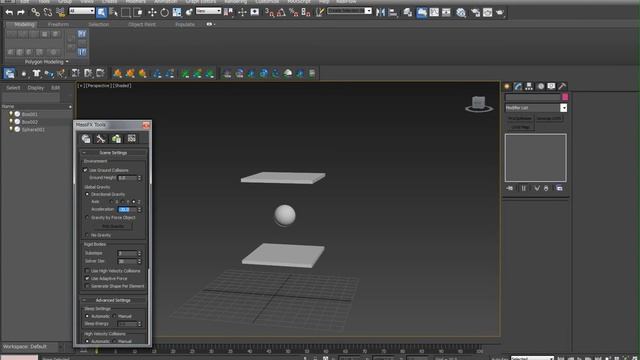This screenshot has width=640, height=360.
Task: Select Directional Gravity radio button
Action: coord(87,194)
